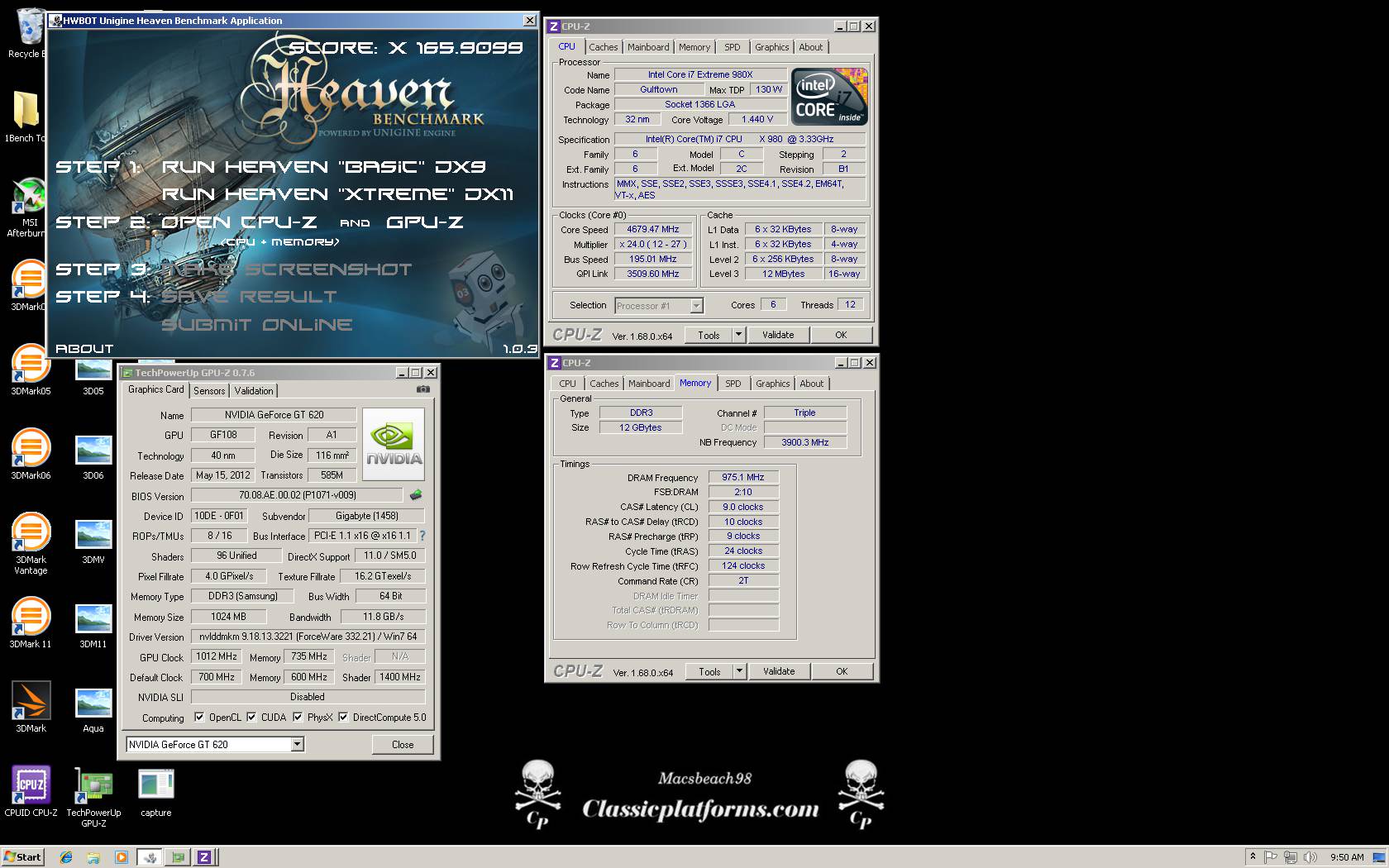Viewport: 1389px width, 868px height.
Task: Open 3DMark05 desktop shortcut
Action: [x=31, y=370]
